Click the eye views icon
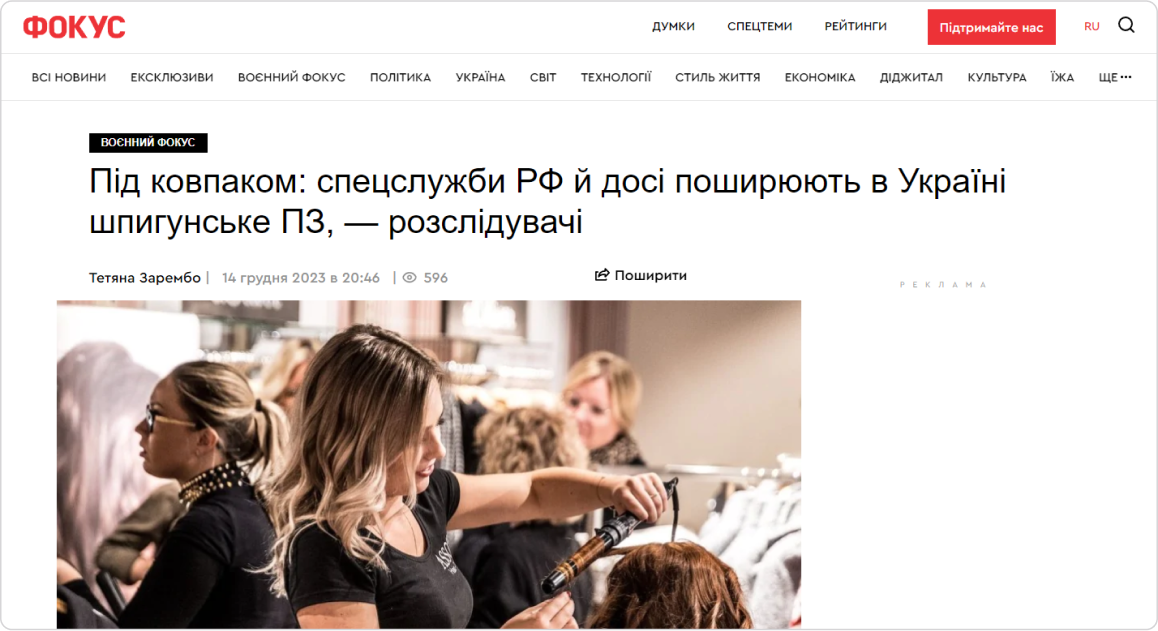 click(410, 278)
